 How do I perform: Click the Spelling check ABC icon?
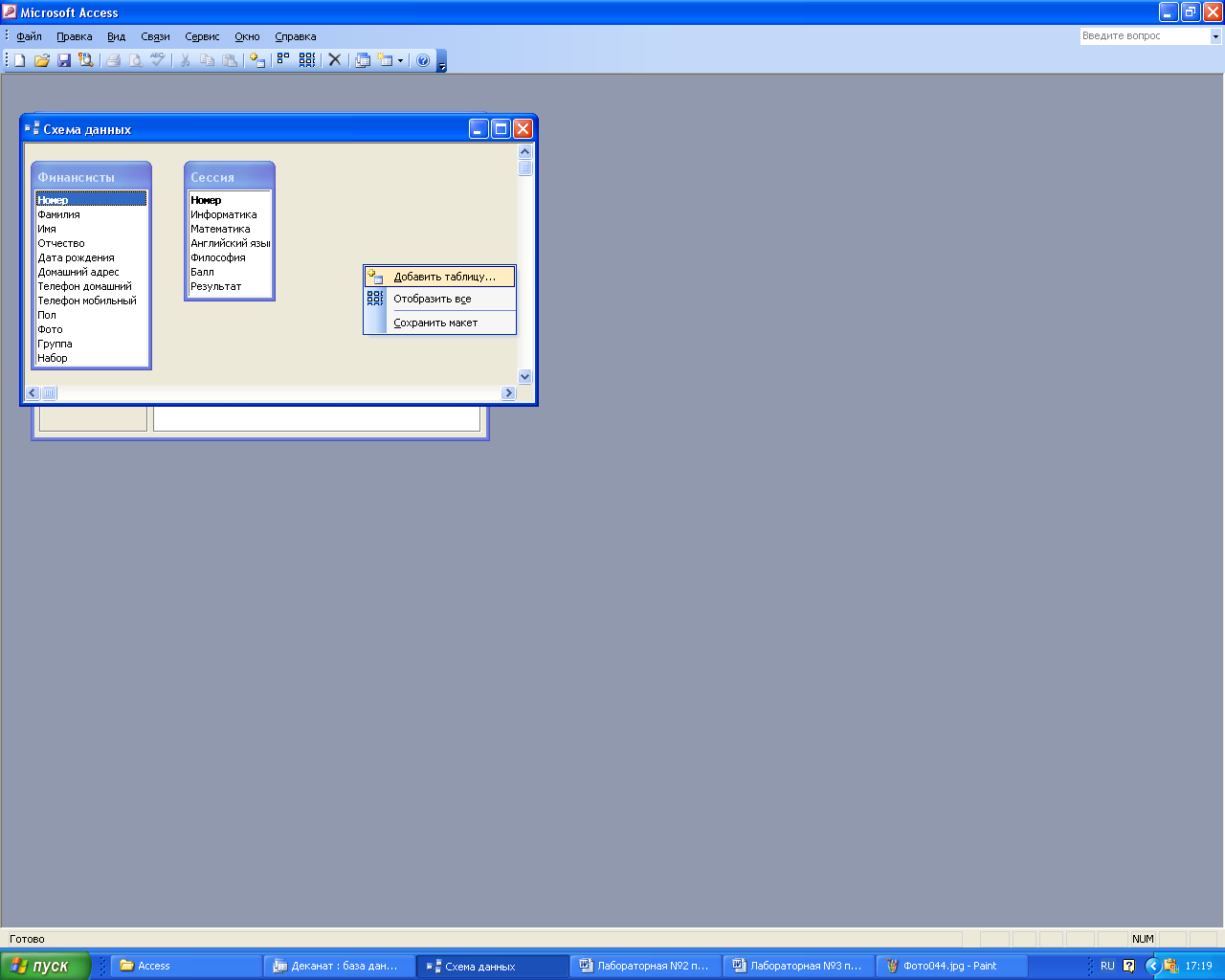[x=158, y=60]
